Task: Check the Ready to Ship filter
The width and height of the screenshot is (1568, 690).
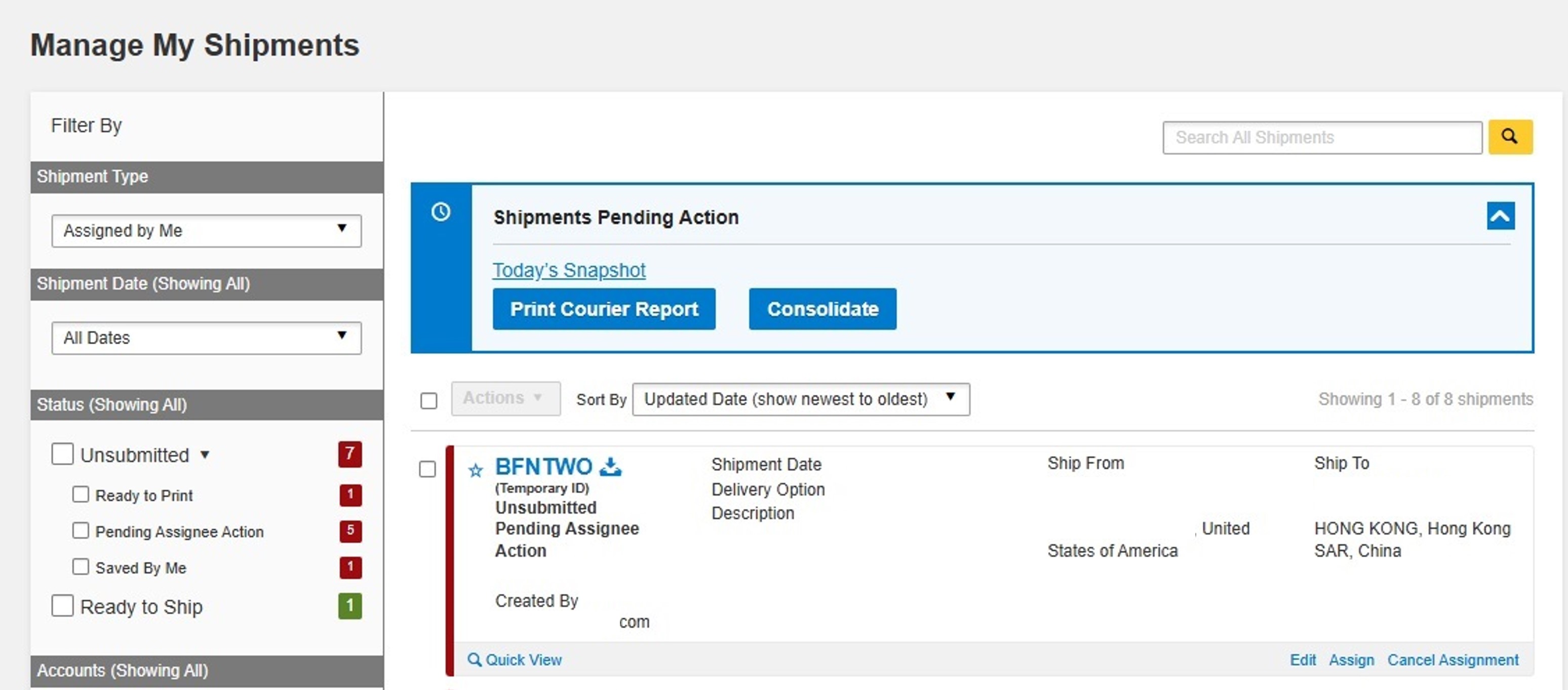Action: pos(62,605)
